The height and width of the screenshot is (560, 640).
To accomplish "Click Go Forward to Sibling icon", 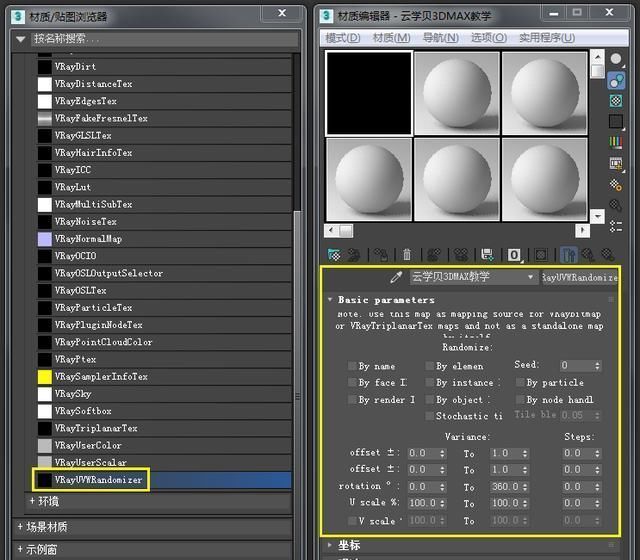I will [x=607, y=255].
